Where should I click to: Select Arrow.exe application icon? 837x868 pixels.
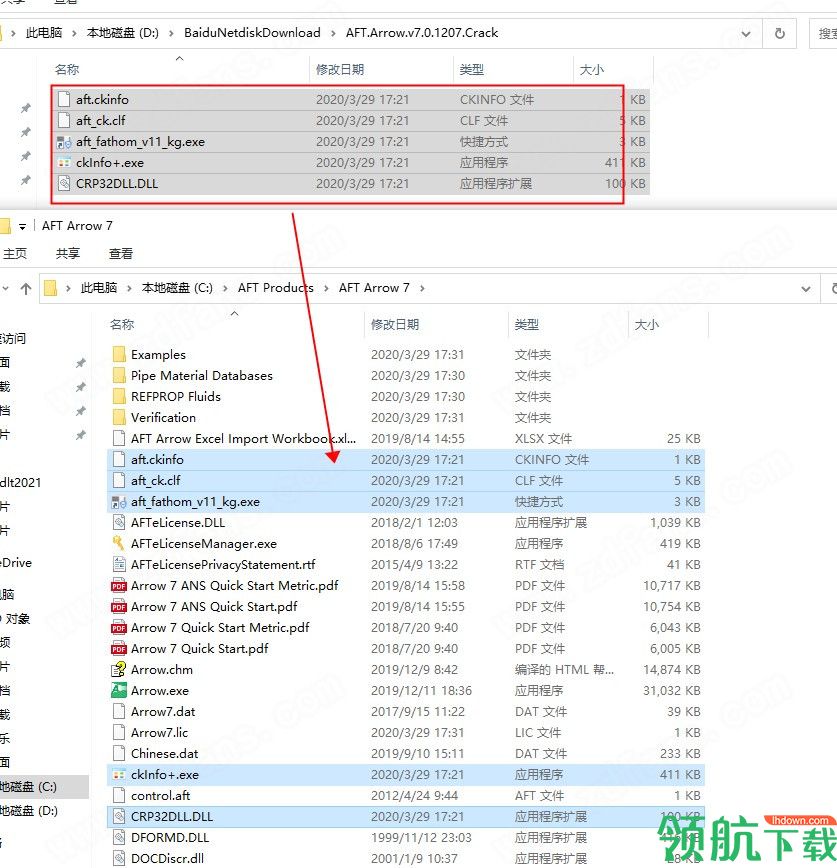[119, 691]
